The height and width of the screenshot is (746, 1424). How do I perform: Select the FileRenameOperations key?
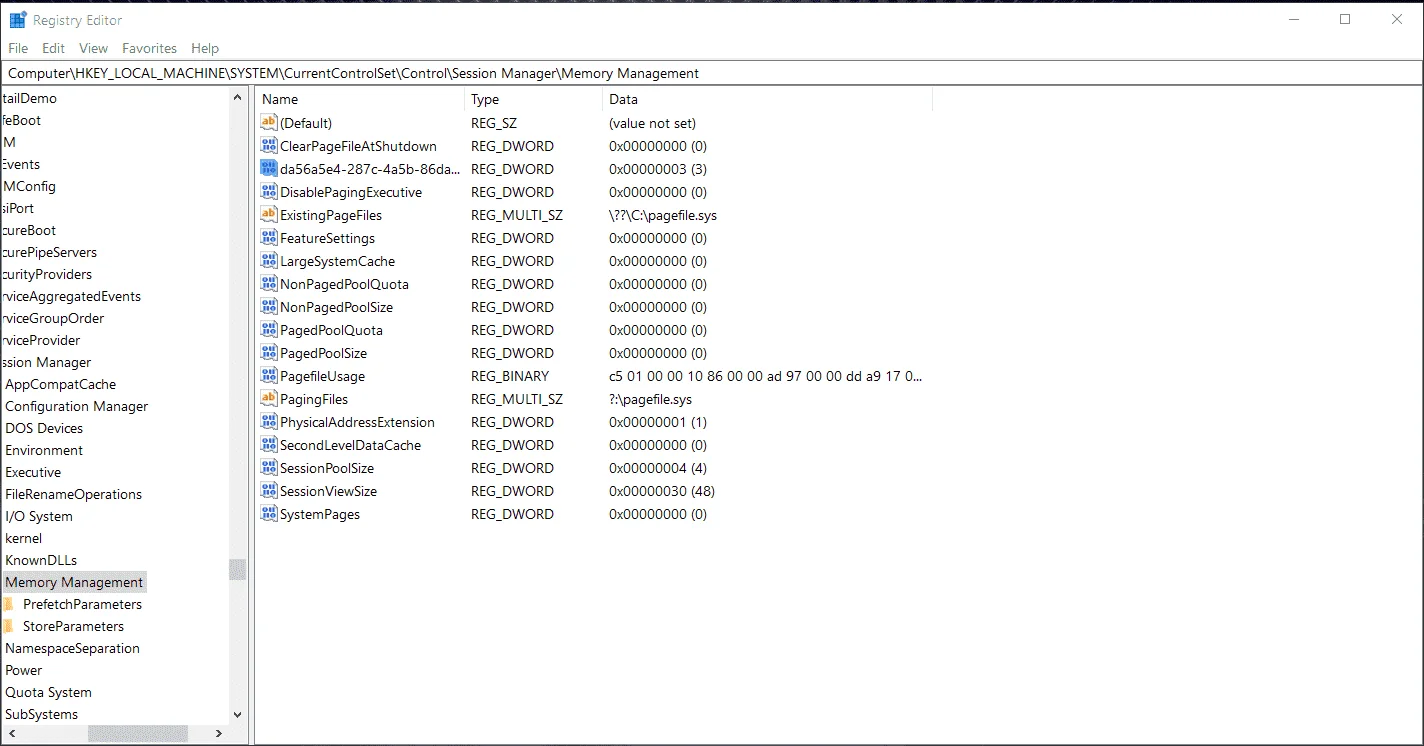(73, 494)
